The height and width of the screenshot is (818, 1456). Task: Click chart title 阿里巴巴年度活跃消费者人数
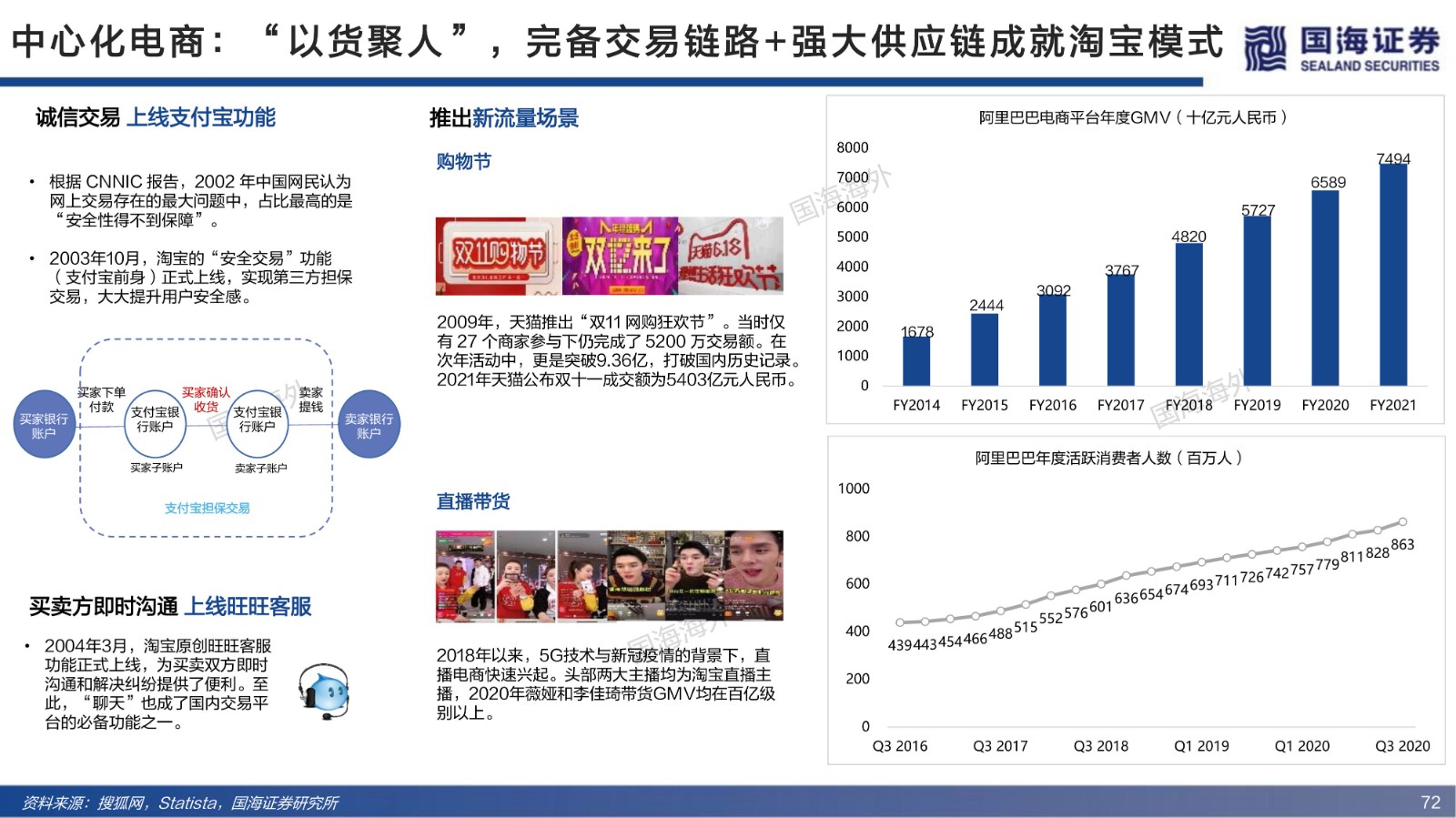1109,458
